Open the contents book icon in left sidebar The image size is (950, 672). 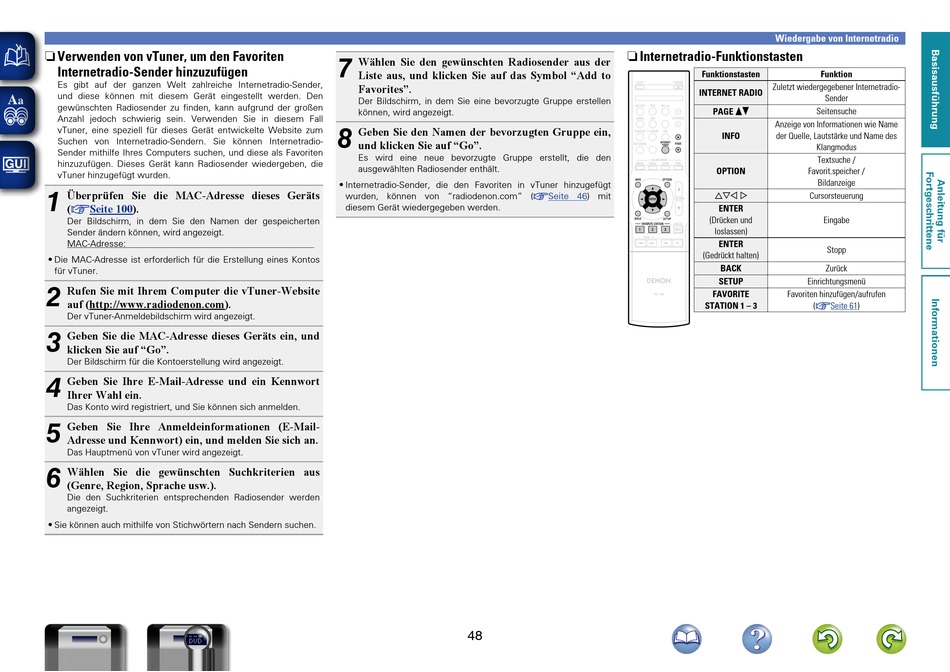[x=17, y=56]
